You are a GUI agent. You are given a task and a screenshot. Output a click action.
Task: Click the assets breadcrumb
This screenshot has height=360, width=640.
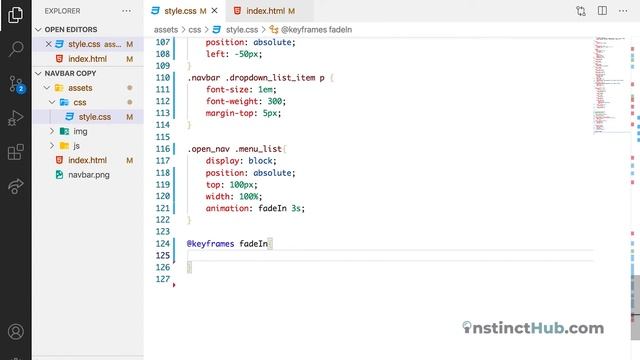click(166, 30)
